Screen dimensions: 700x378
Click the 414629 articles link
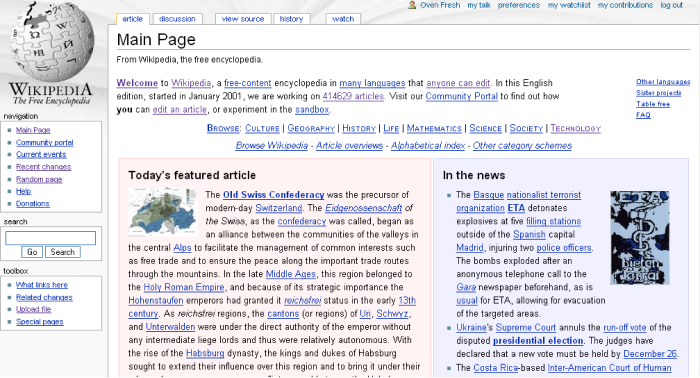(353, 96)
